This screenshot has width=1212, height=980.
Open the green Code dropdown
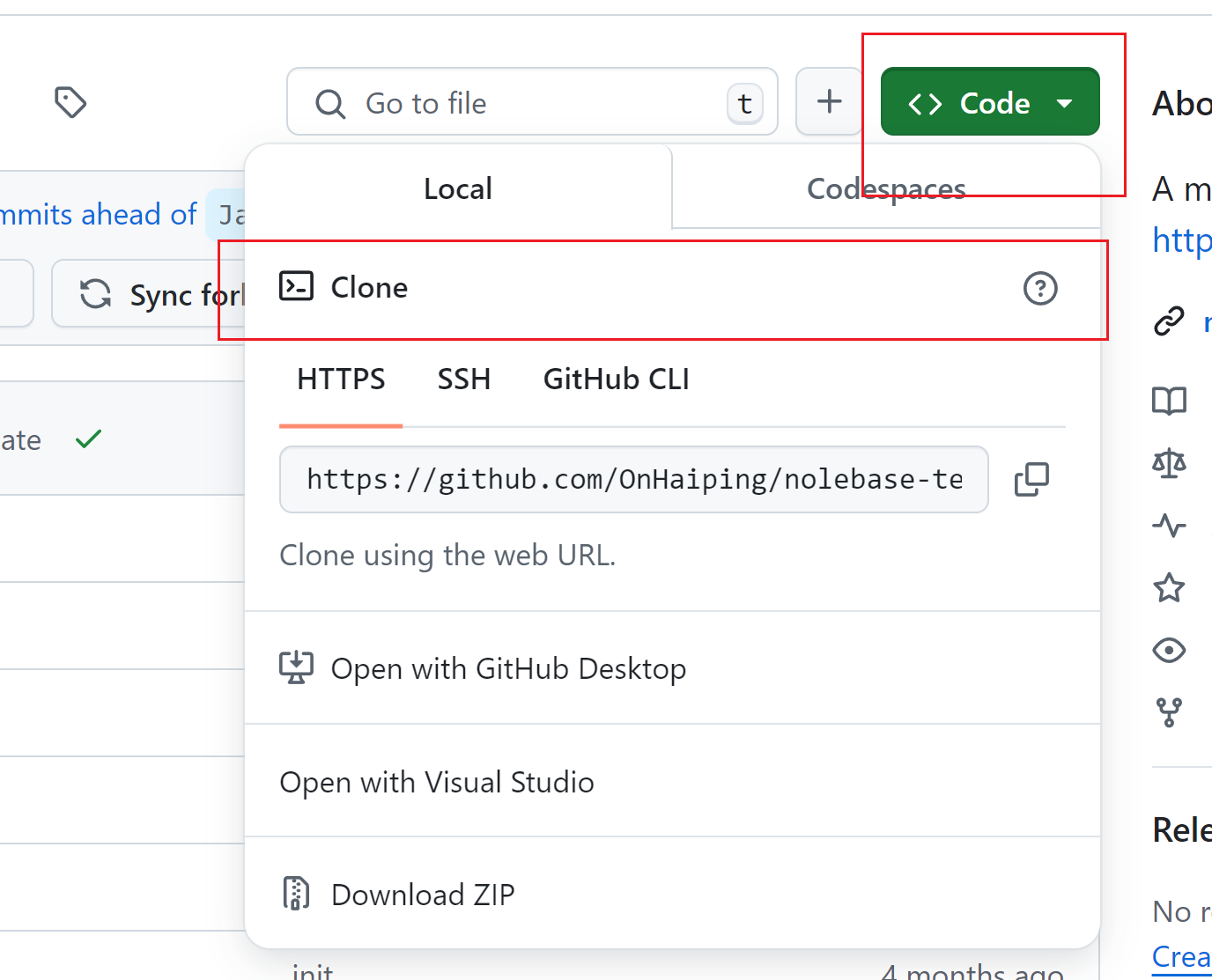pos(990,102)
